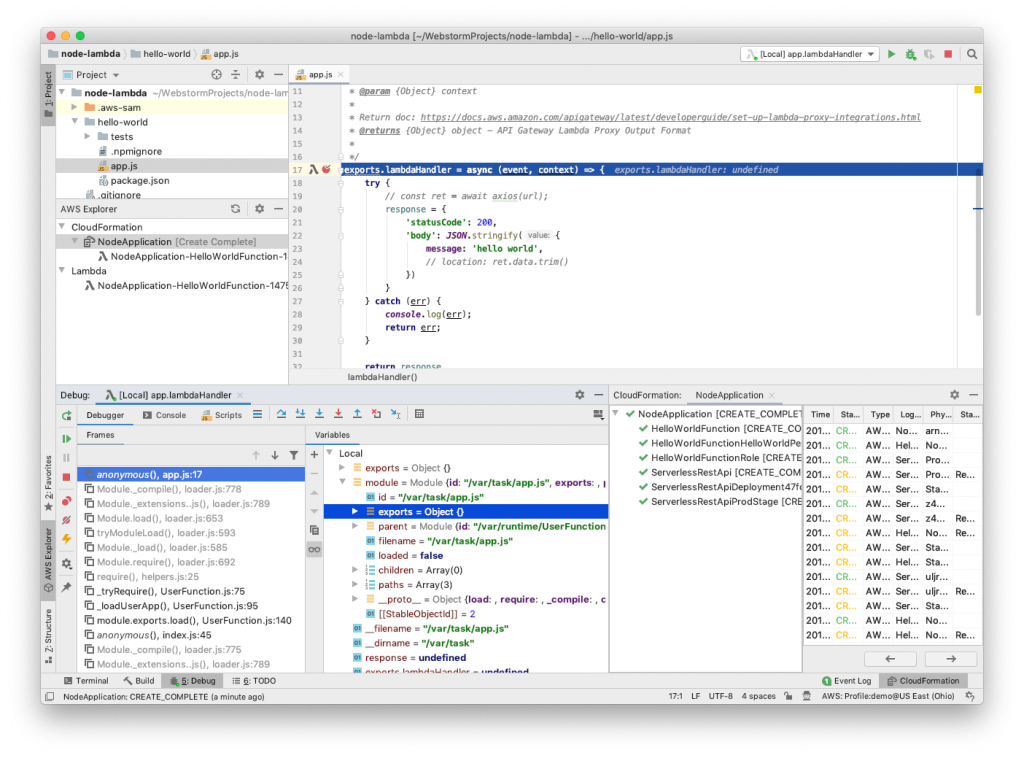The height and width of the screenshot is (758, 1024).
Task: Click the green Run button in toolbar
Action: click(x=891, y=54)
